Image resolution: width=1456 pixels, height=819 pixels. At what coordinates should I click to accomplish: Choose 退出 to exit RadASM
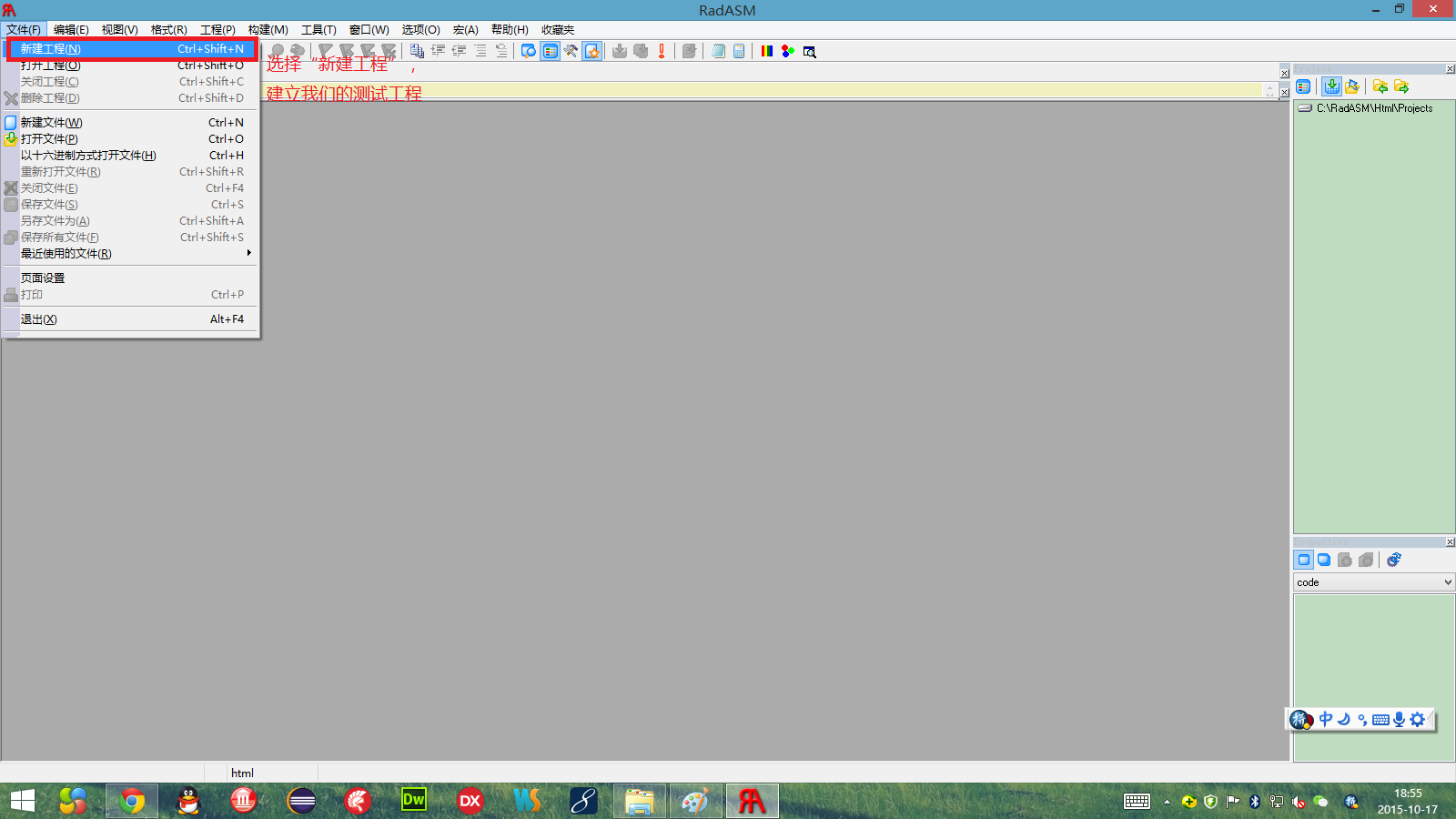tap(132, 319)
